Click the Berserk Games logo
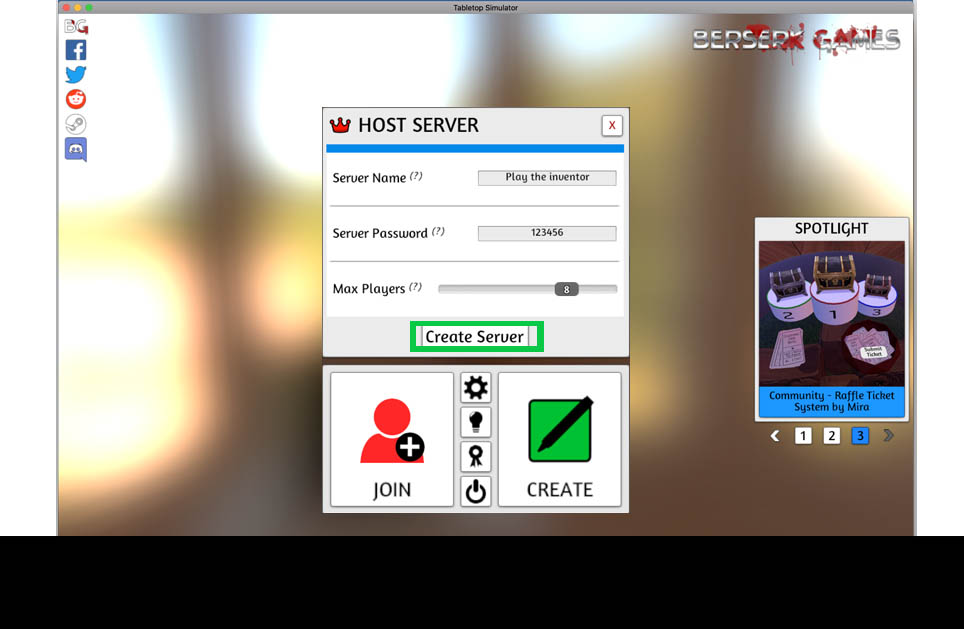Screen dimensions: 964x629 click(796, 42)
